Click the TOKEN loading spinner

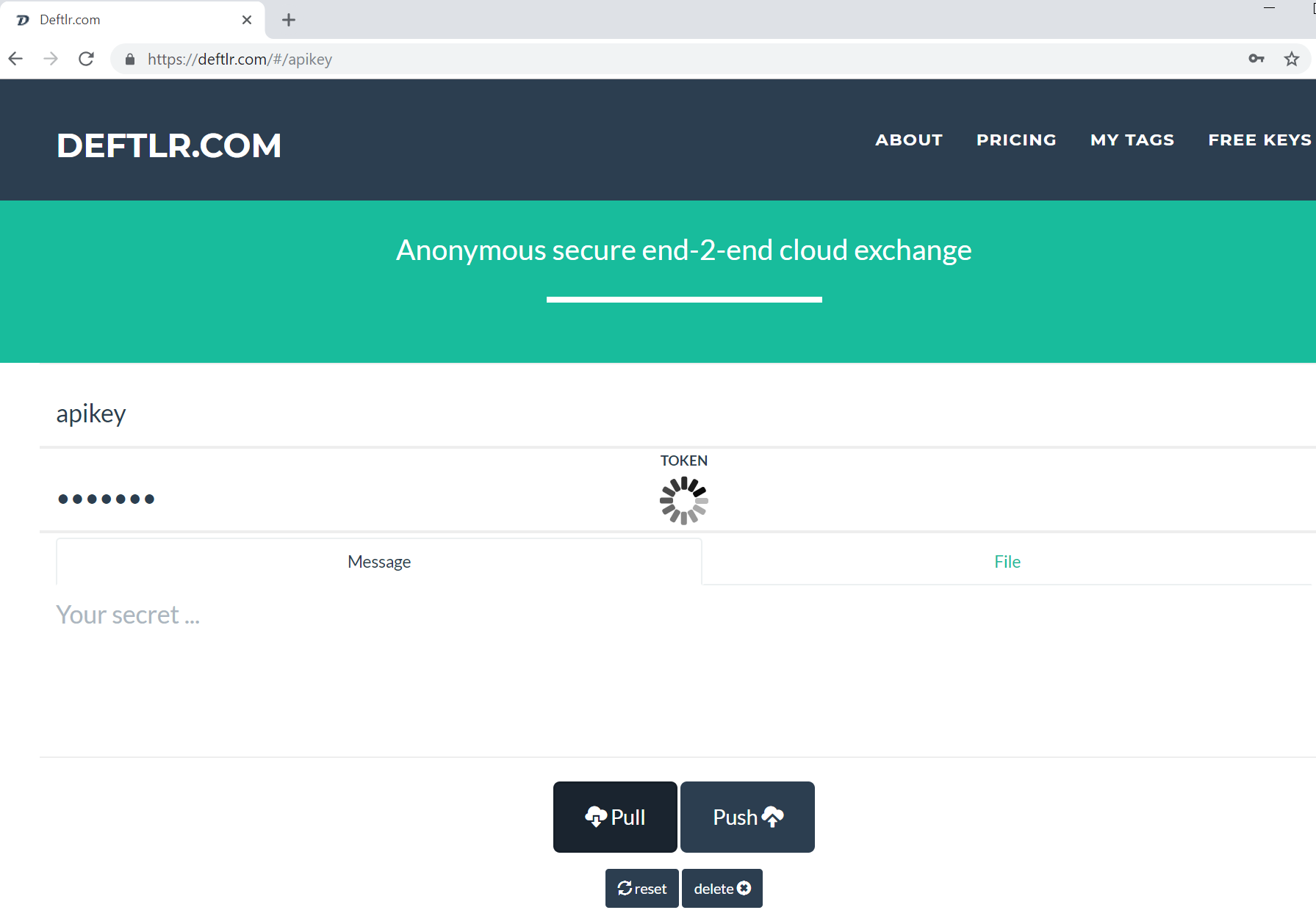pos(684,501)
